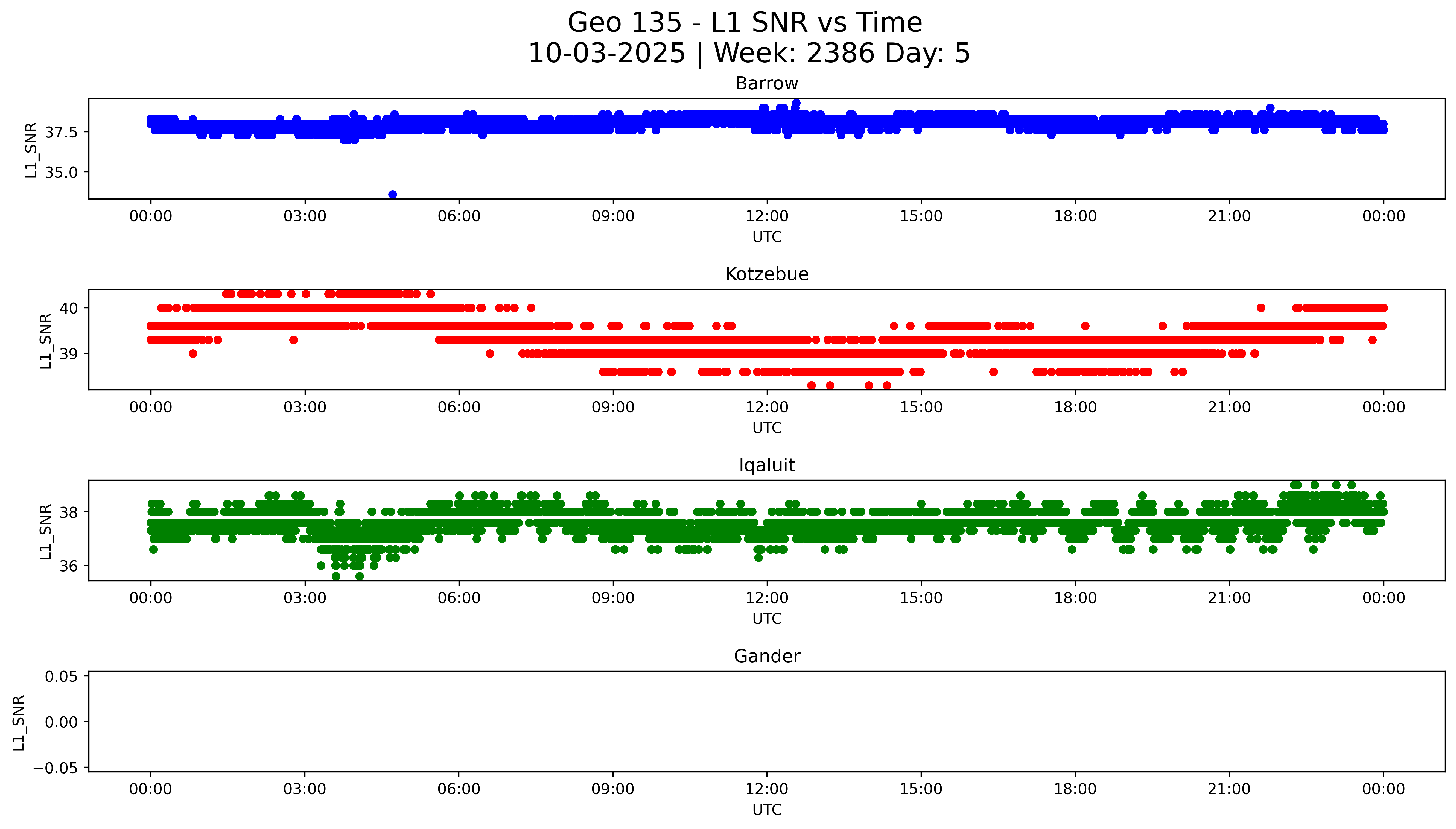
Task: Click the UTC axis label under Kotzebue
Action: [766, 427]
